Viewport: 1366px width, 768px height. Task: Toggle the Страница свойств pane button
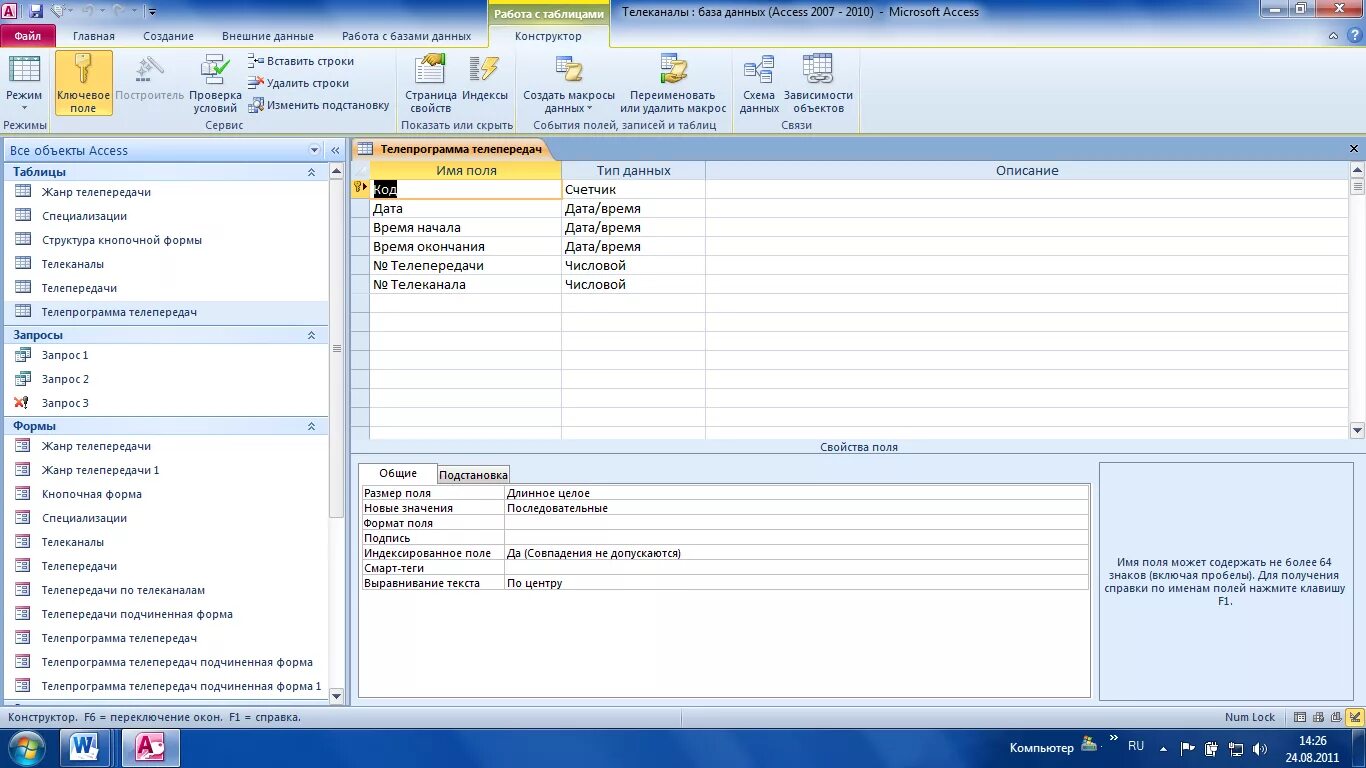pos(431,84)
